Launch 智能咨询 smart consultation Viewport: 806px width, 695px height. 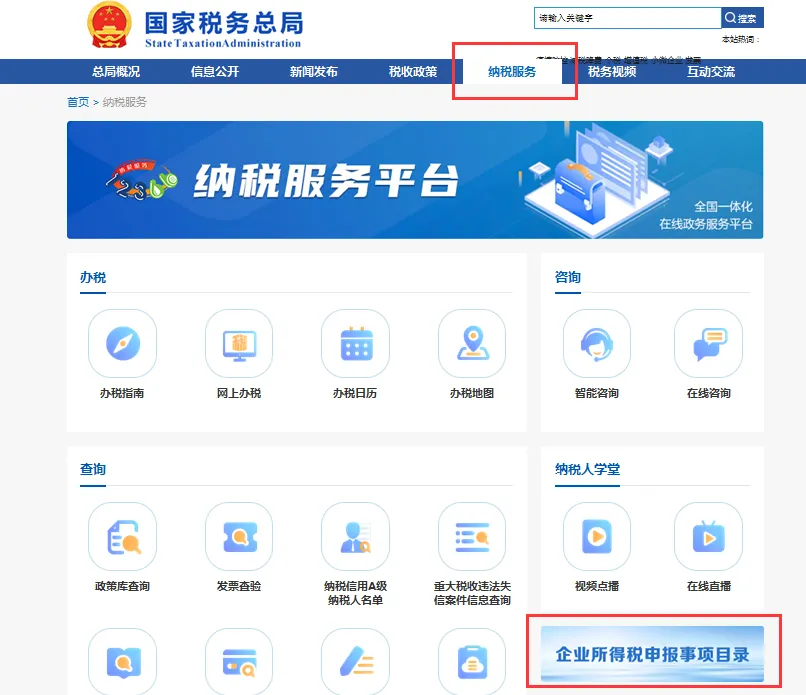point(596,343)
